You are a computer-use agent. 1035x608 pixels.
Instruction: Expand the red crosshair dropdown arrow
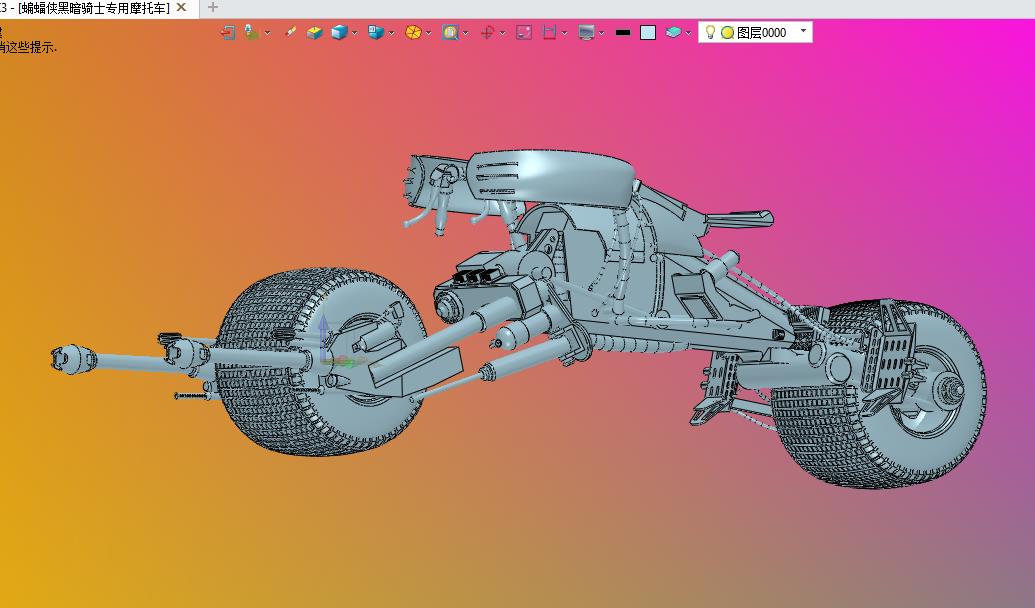(502, 32)
